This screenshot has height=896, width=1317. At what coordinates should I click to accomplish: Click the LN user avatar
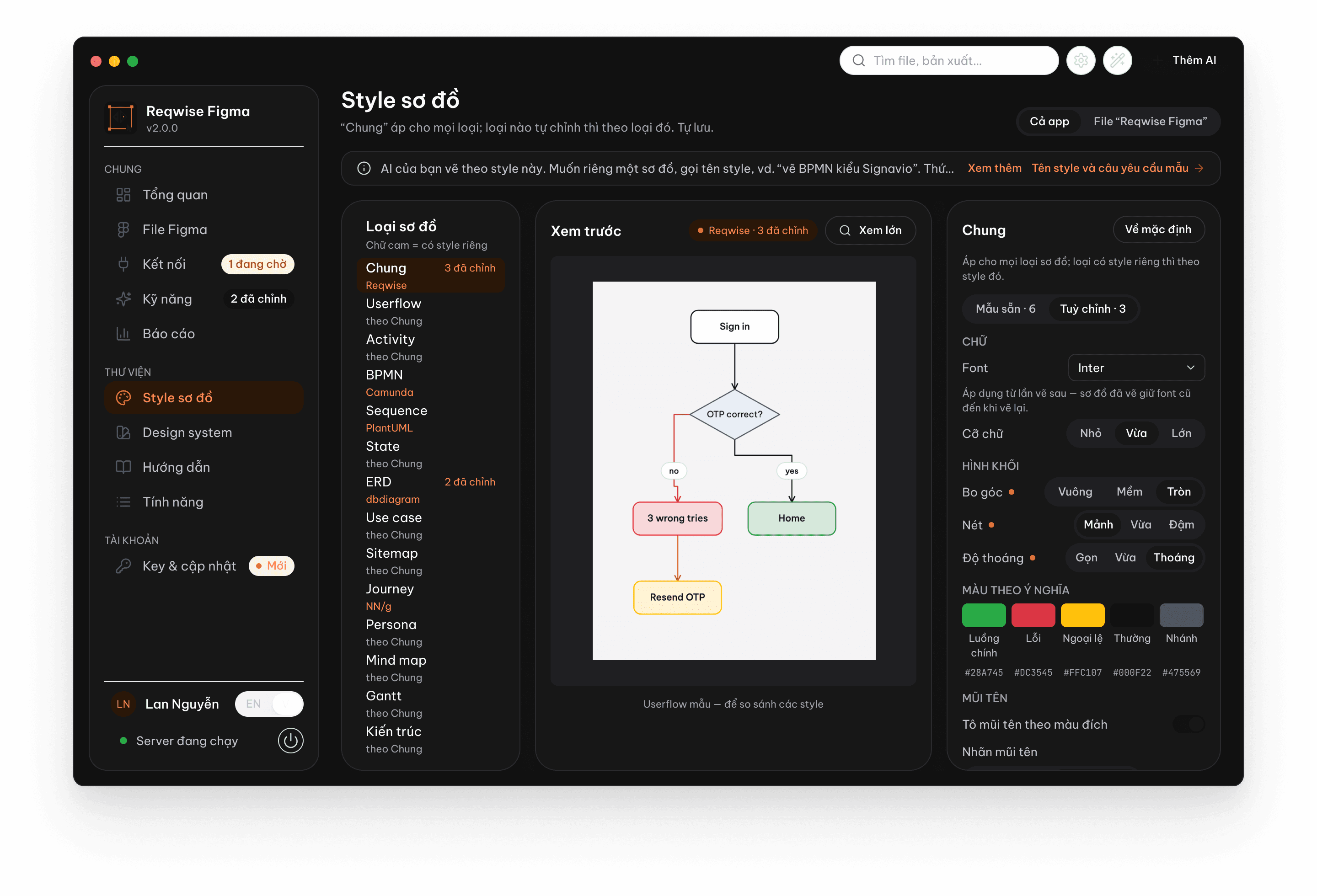pos(123,704)
